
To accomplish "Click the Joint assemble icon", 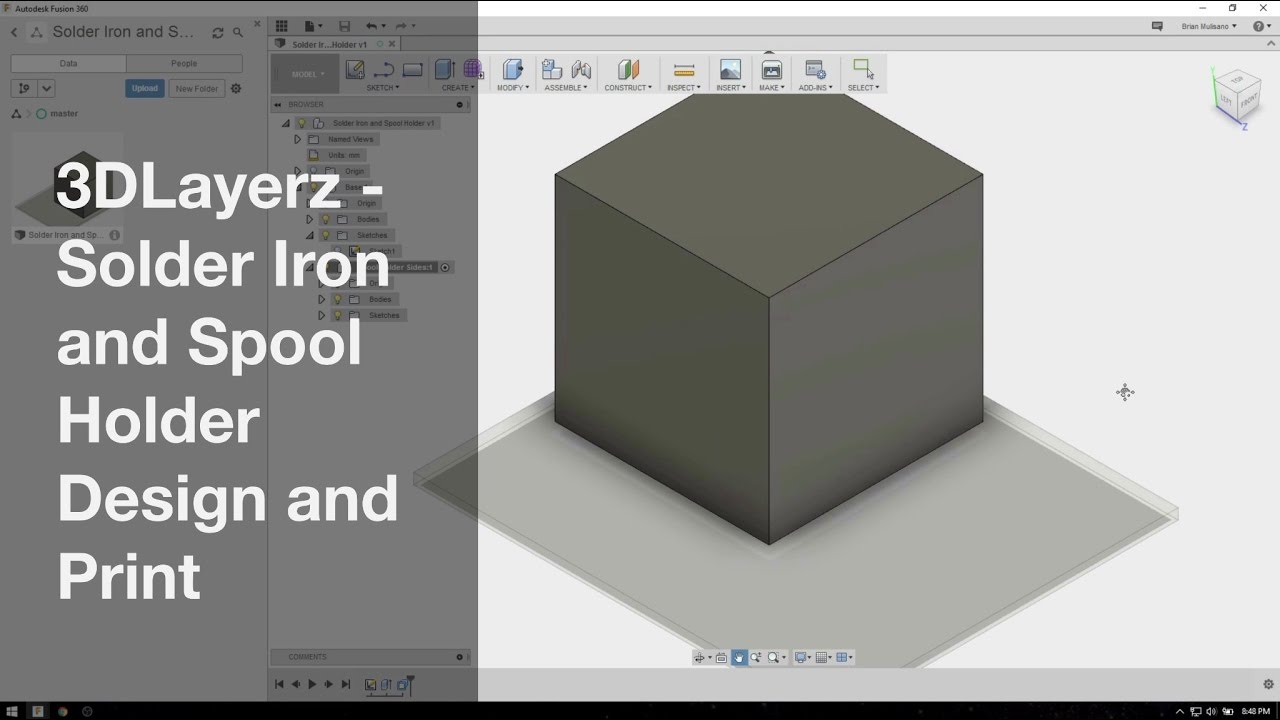I will coord(581,69).
